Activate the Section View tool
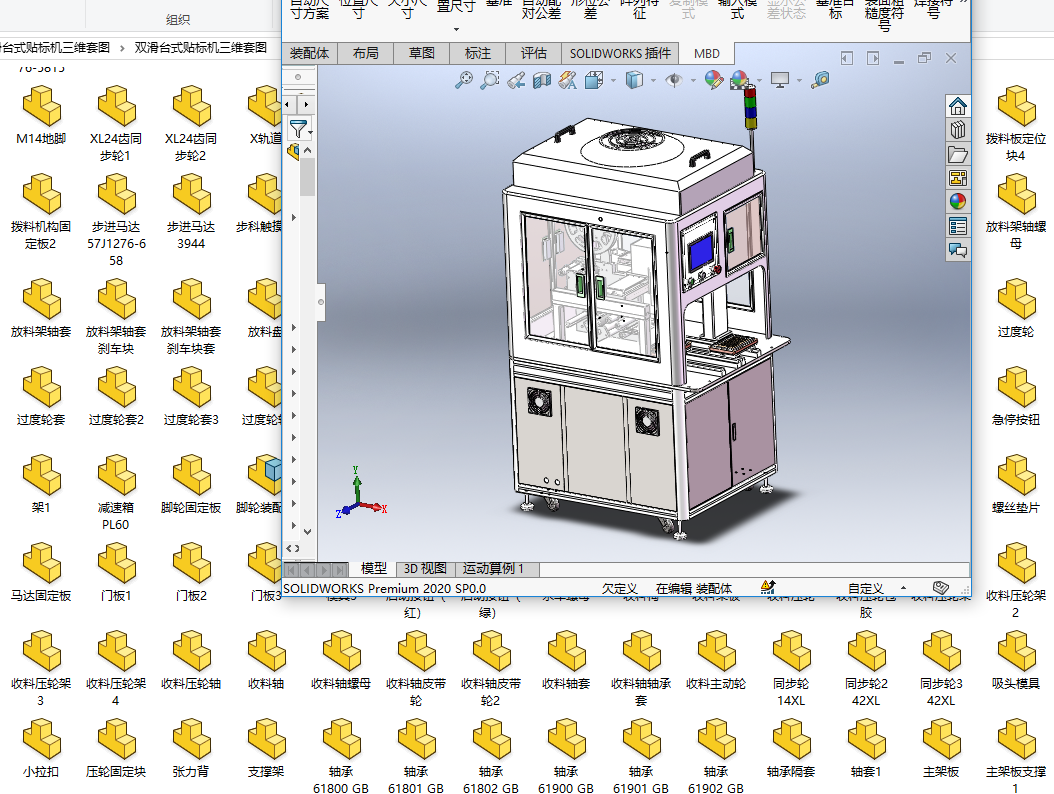The height and width of the screenshot is (794, 1054). click(x=541, y=80)
